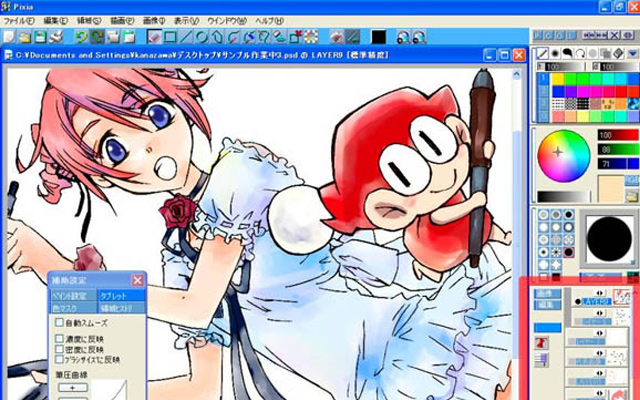Enable the ブラシサイズに反映 checkbox

pyautogui.click(x=60, y=360)
